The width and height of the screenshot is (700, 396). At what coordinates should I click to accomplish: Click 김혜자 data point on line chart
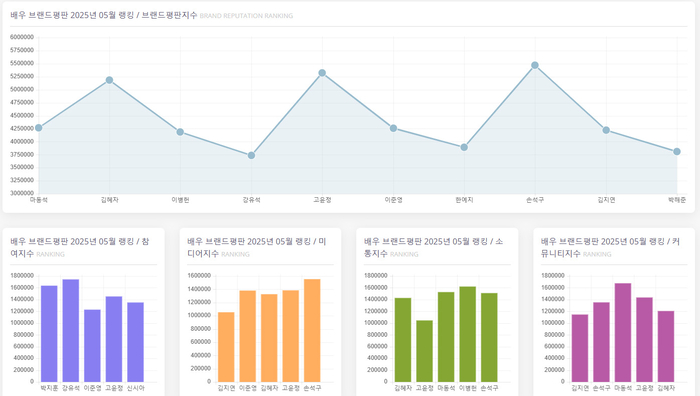(x=109, y=80)
